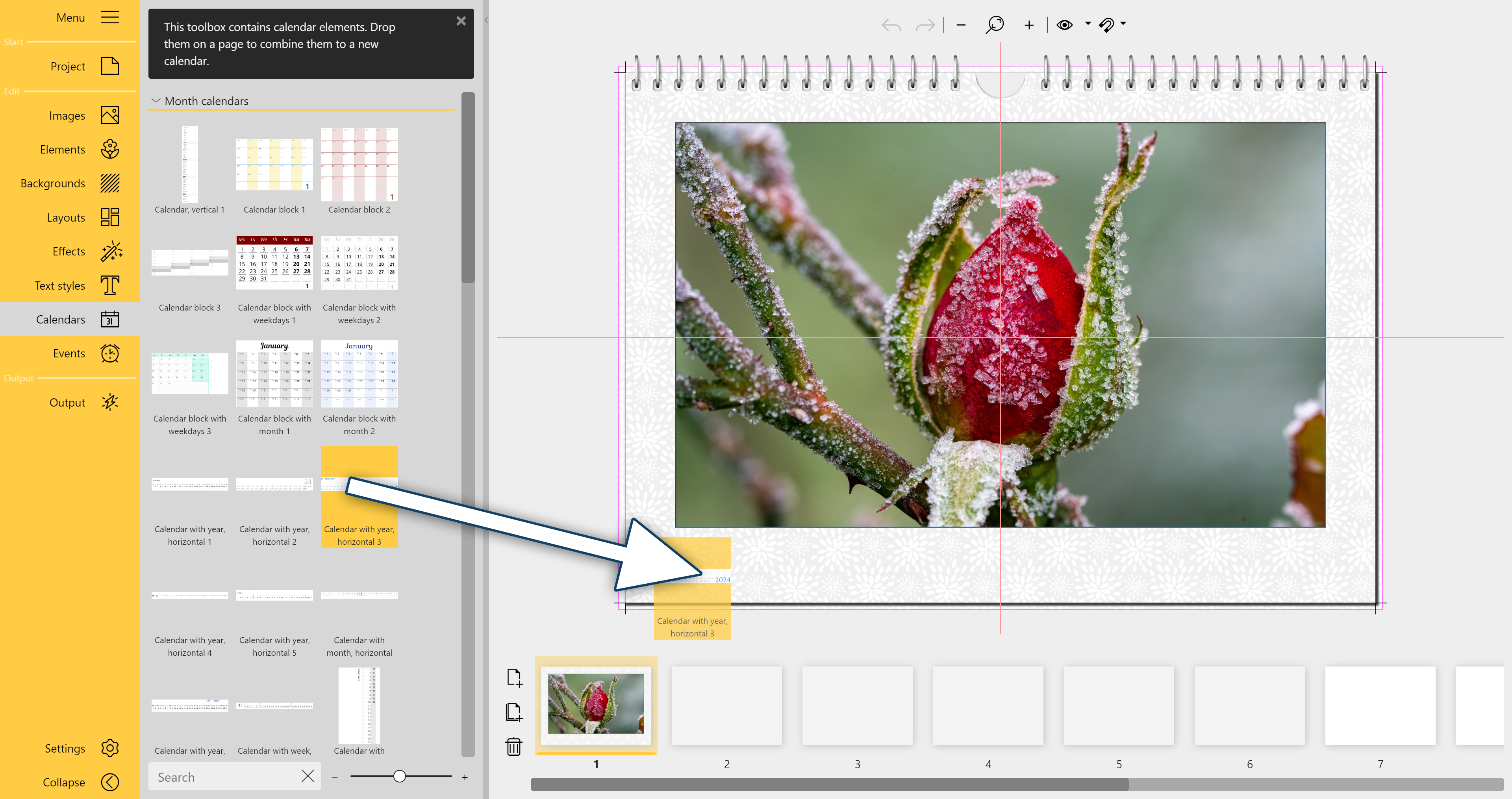Toggle the preview eye icon

(1065, 25)
